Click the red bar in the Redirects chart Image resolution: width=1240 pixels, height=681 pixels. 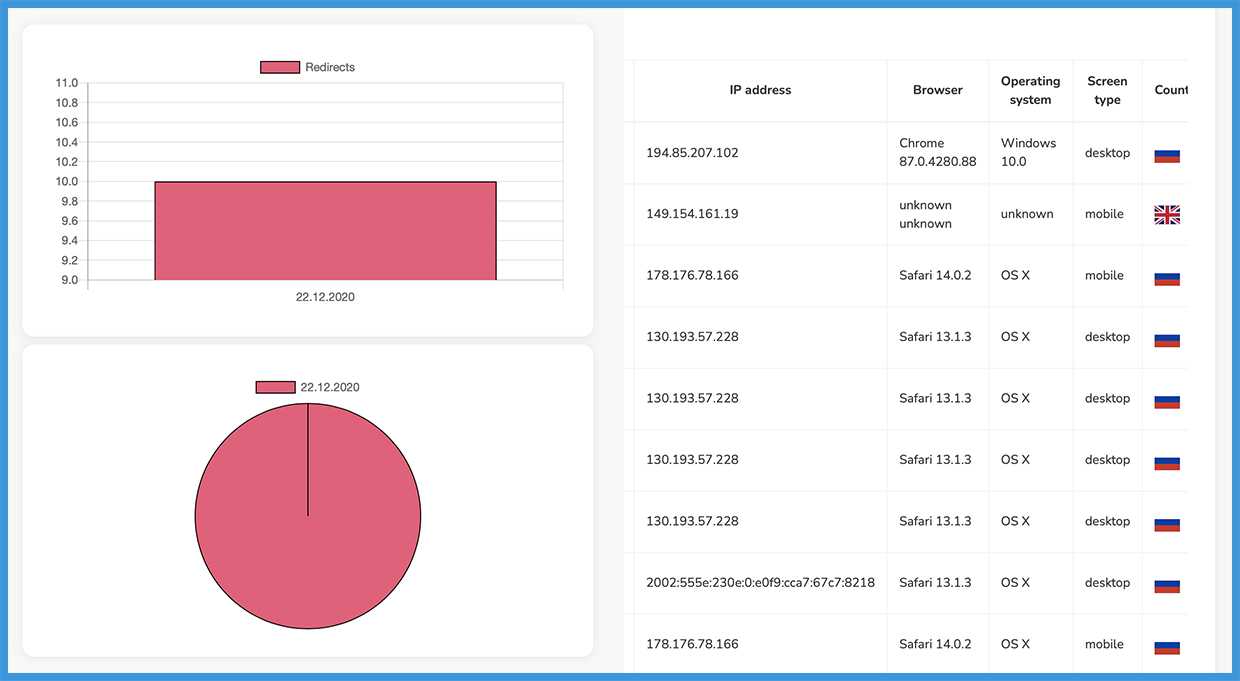pyautogui.click(x=325, y=231)
